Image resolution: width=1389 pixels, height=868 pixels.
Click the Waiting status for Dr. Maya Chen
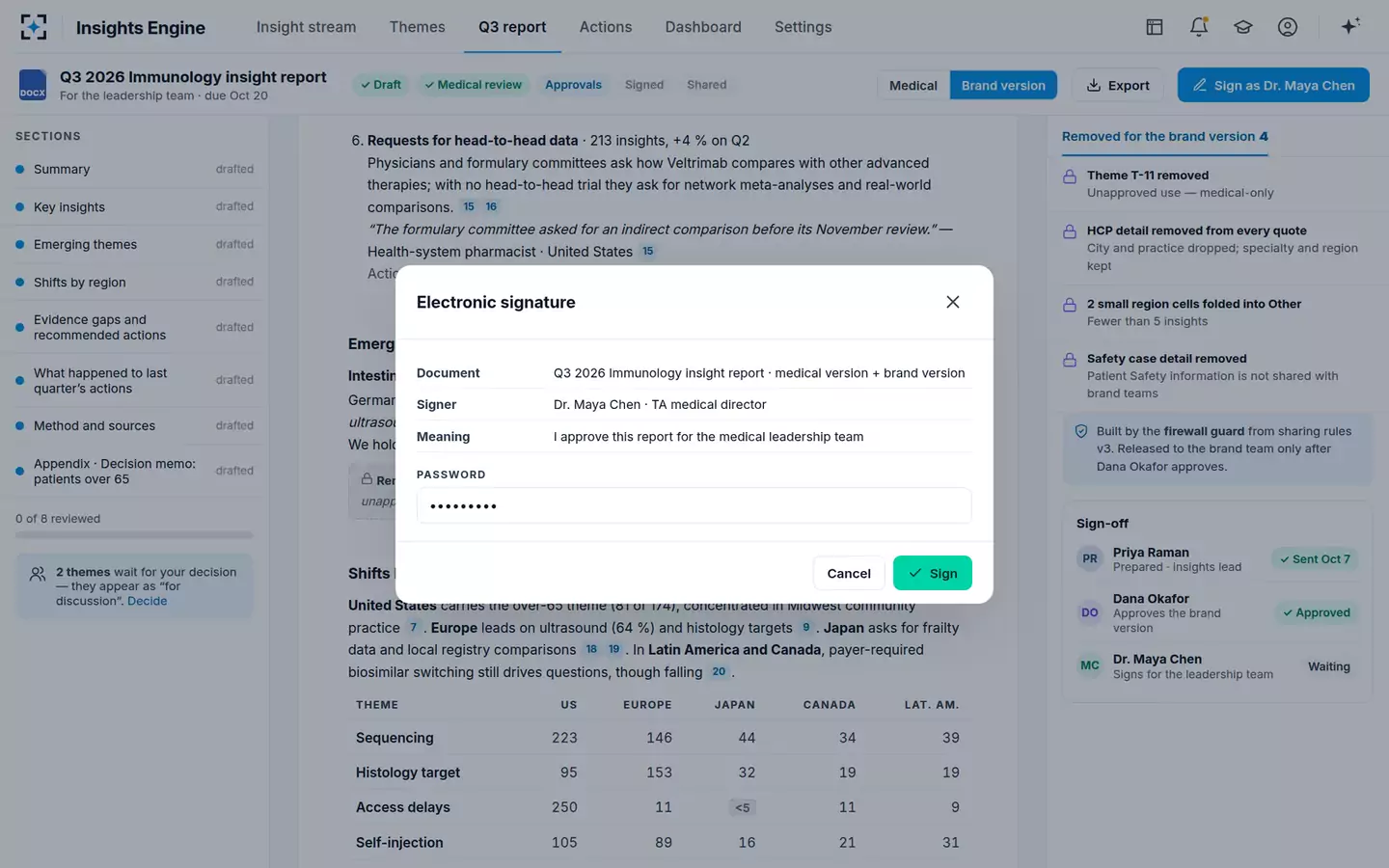point(1328,666)
